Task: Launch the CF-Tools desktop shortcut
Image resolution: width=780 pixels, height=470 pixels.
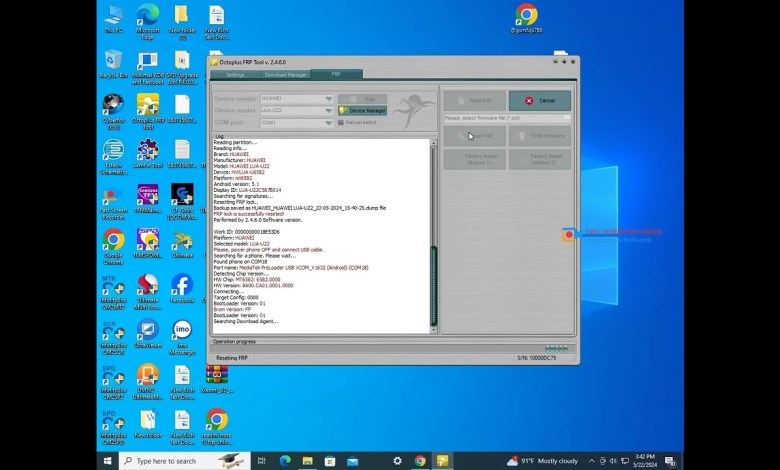Action: click(182, 201)
